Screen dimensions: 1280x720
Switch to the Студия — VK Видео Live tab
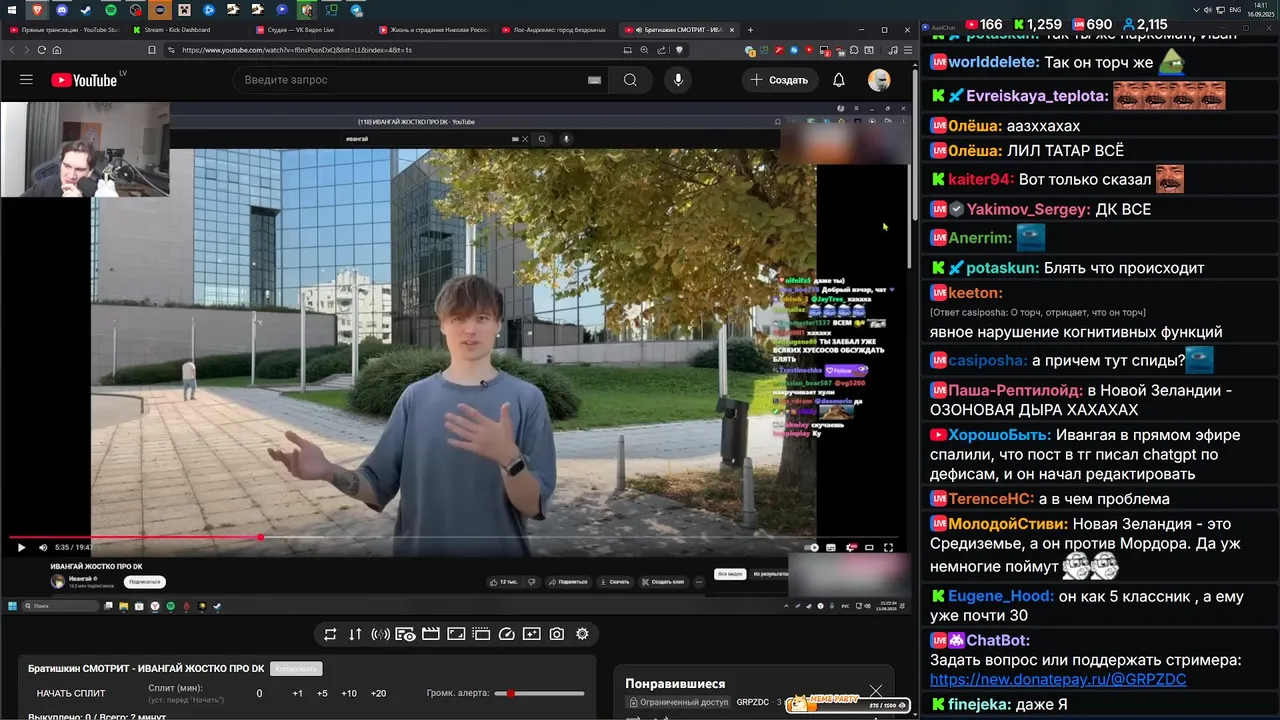[308, 30]
